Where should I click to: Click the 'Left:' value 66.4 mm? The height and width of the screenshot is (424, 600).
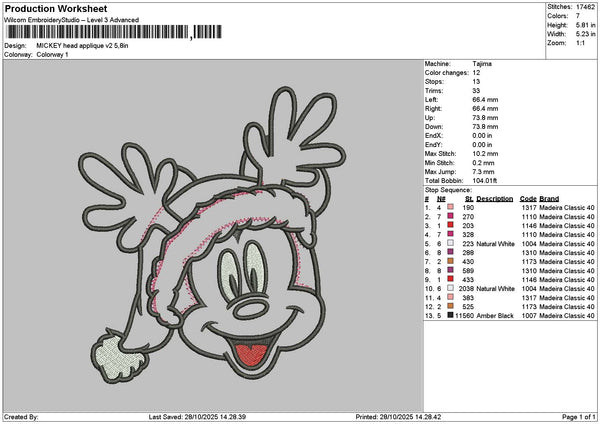[x=485, y=99]
